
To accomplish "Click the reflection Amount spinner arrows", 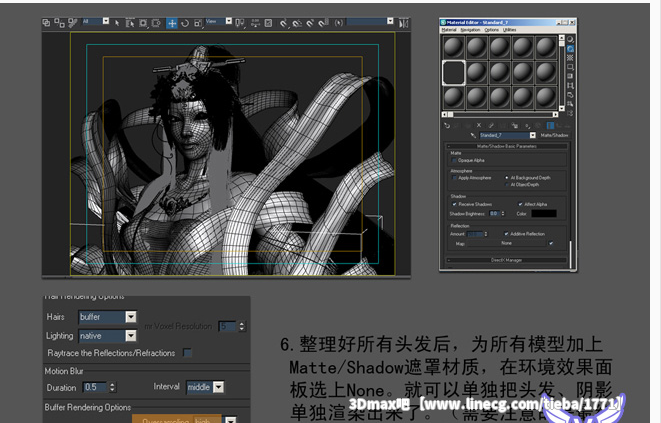I will pos(486,234).
